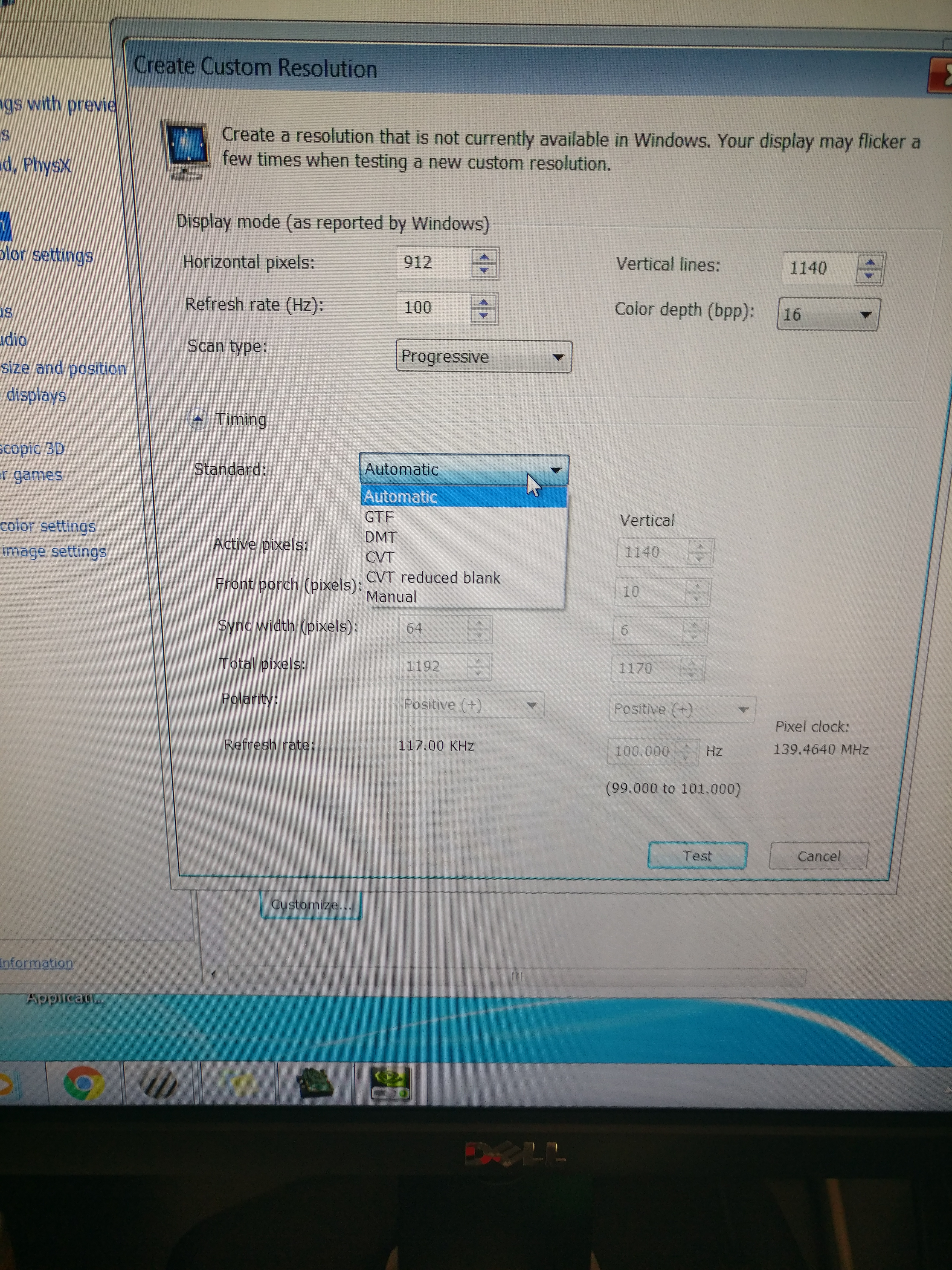Open the Information link in sidebar
Image resolution: width=952 pixels, height=1270 pixels.
click(x=37, y=963)
